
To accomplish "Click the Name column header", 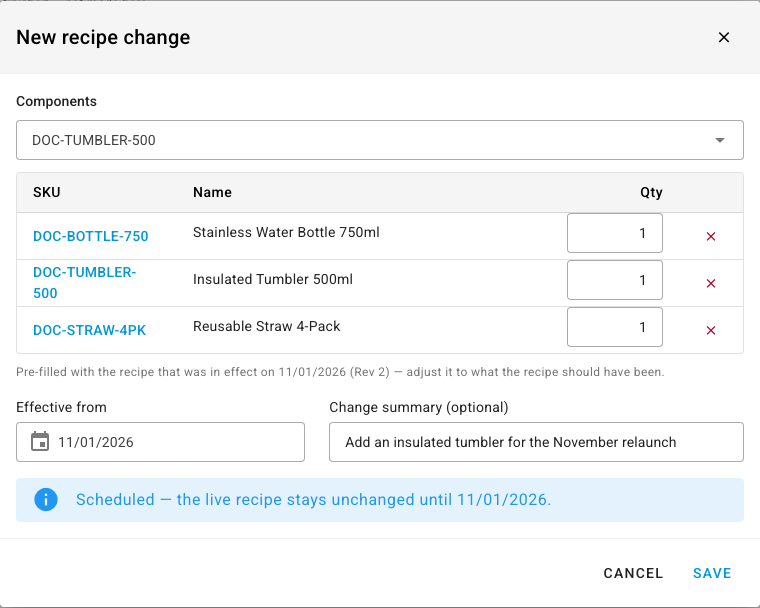I will [212, 192].
